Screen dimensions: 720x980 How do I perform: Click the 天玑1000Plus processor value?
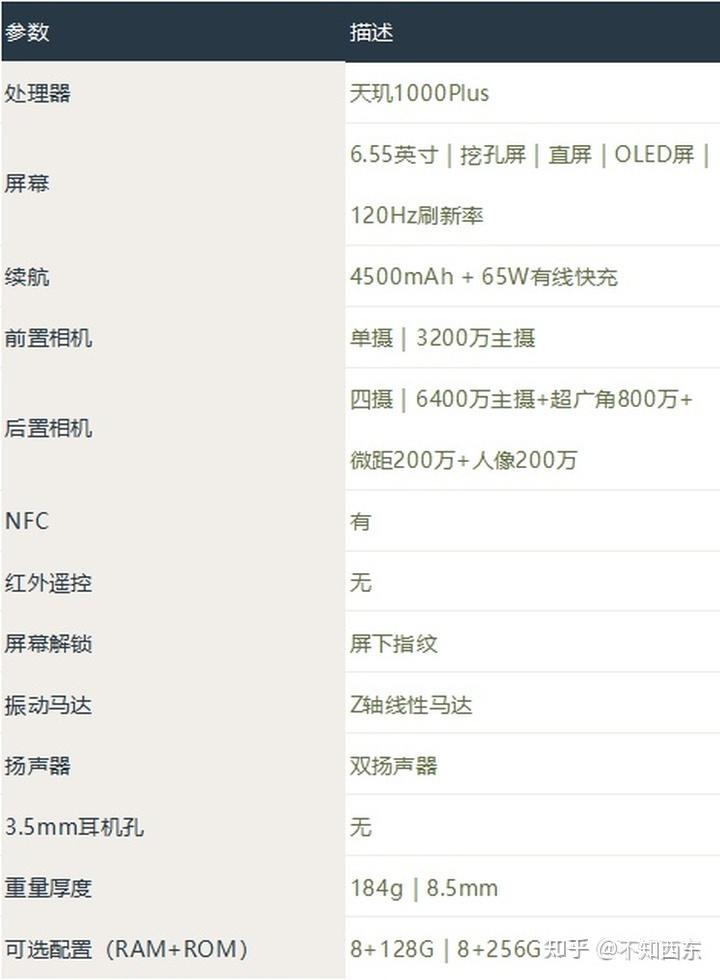419,94
